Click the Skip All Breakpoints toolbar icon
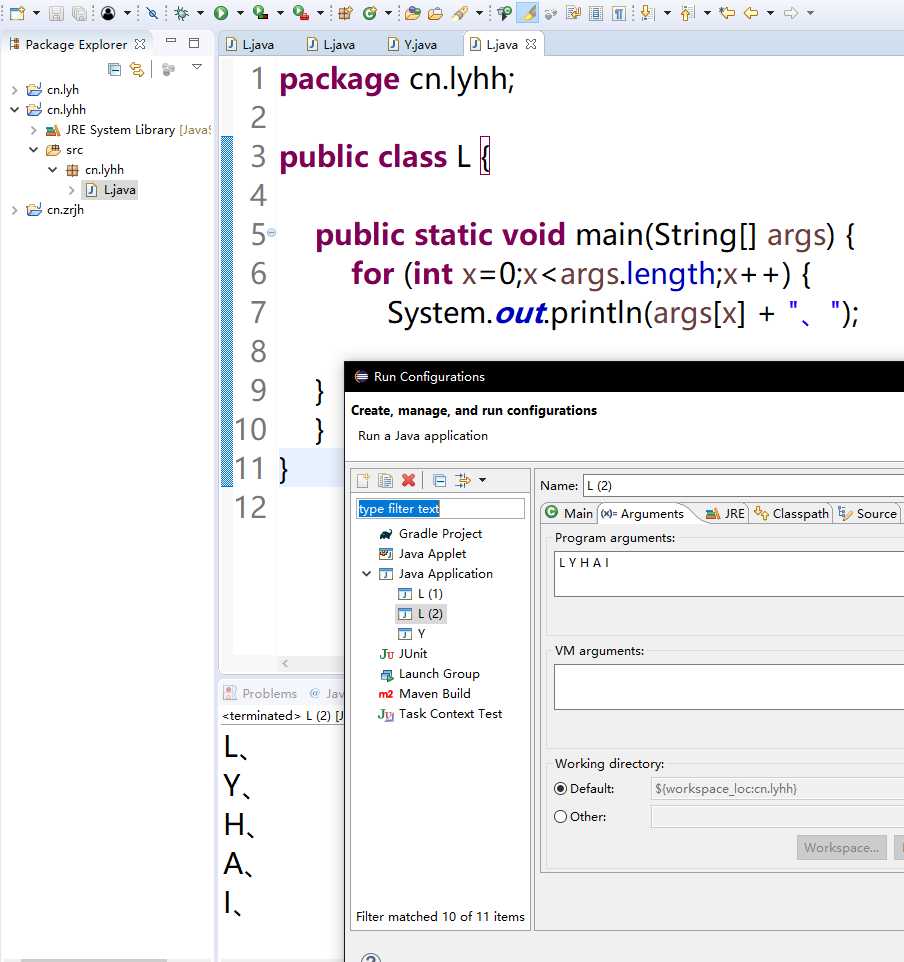This screenshot has width=904, height=962. pyautogui.click(x=152, y=13)
